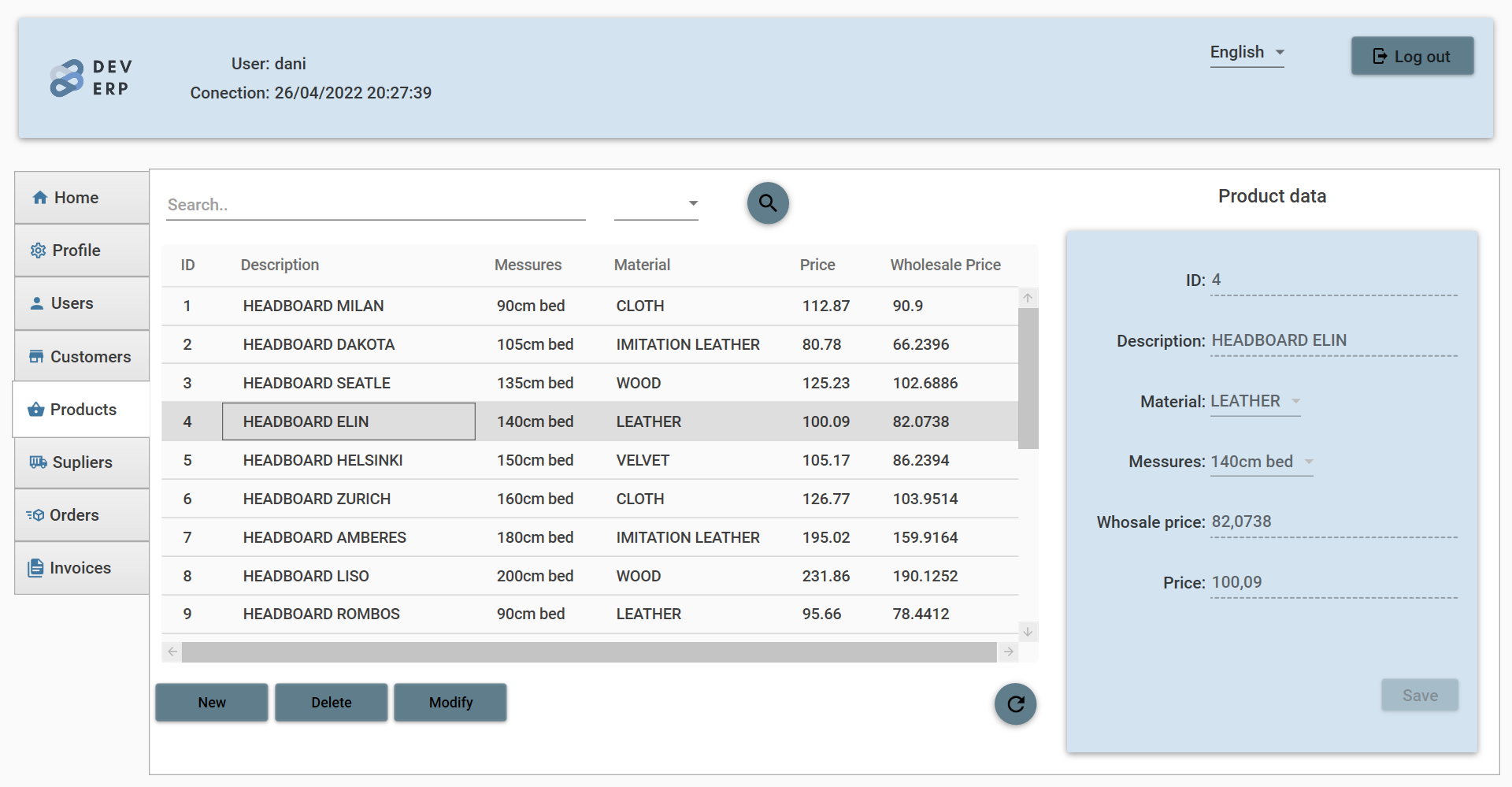The image size is (1512, 787).
Task: Open Invoices via the document icon
Action: click(x=36, y=567)
